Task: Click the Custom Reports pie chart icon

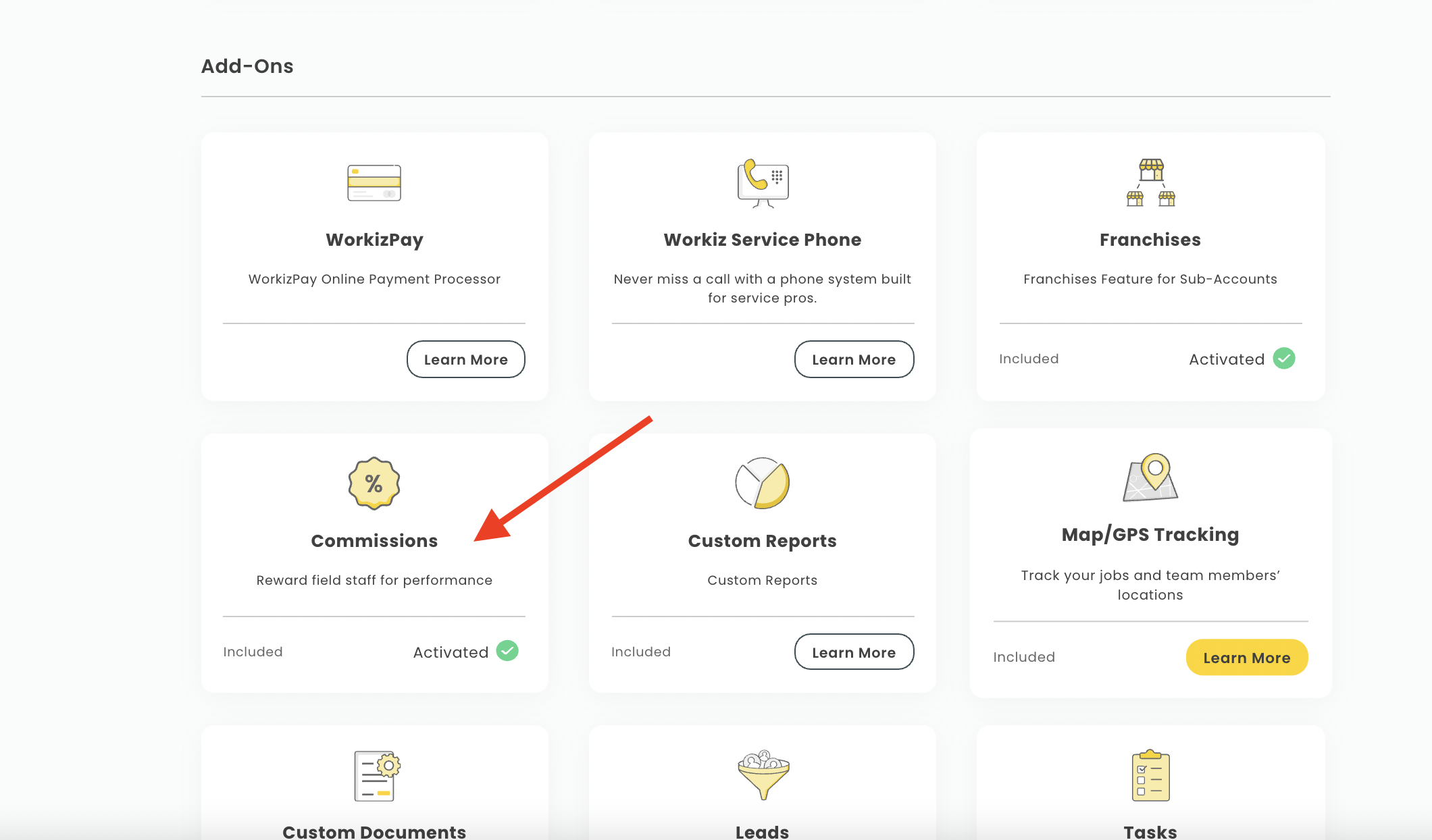Action: pyautogui.click(x=763, y=483)
